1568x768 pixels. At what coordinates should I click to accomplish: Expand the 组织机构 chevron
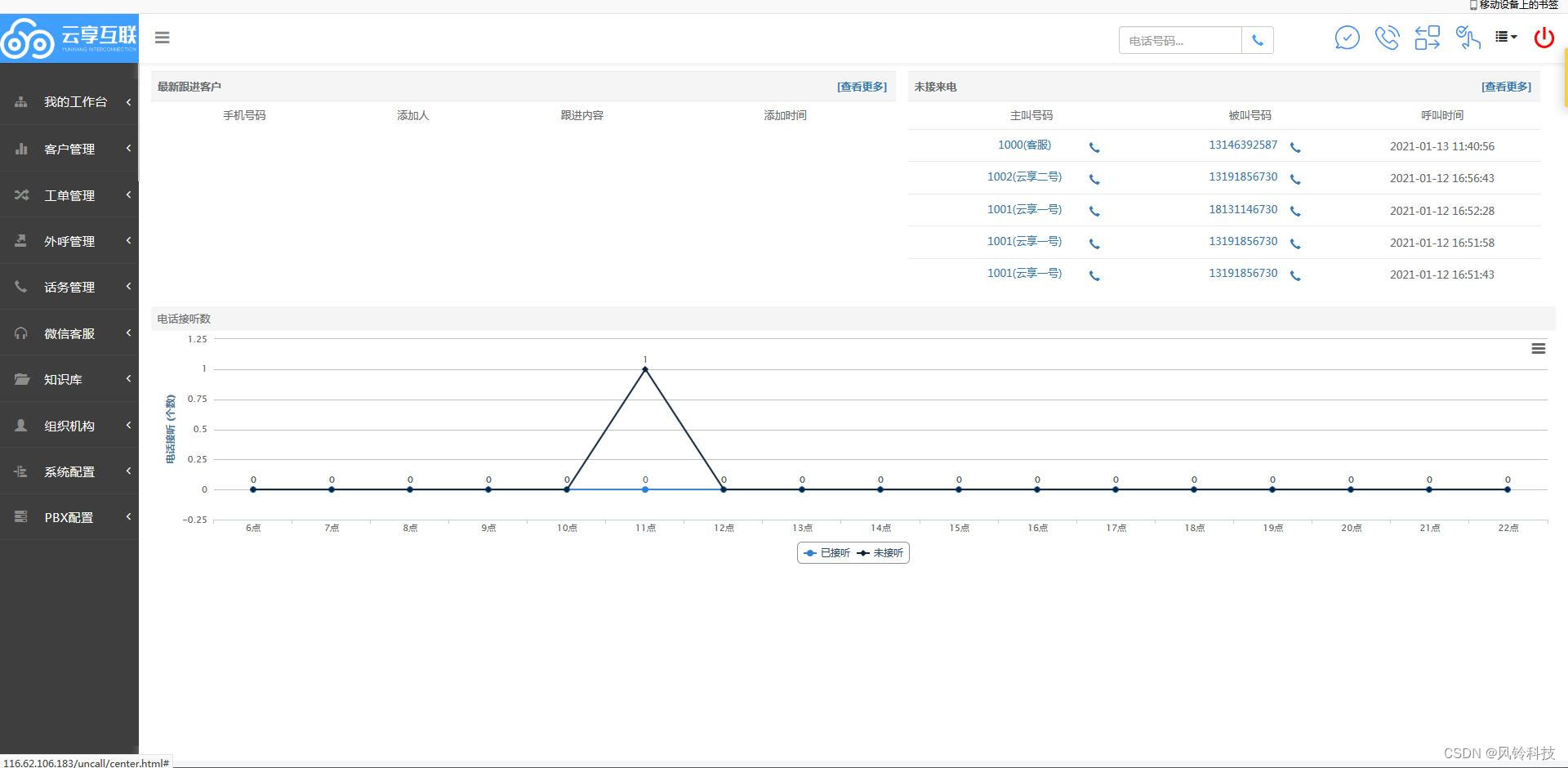click(128, 426)
